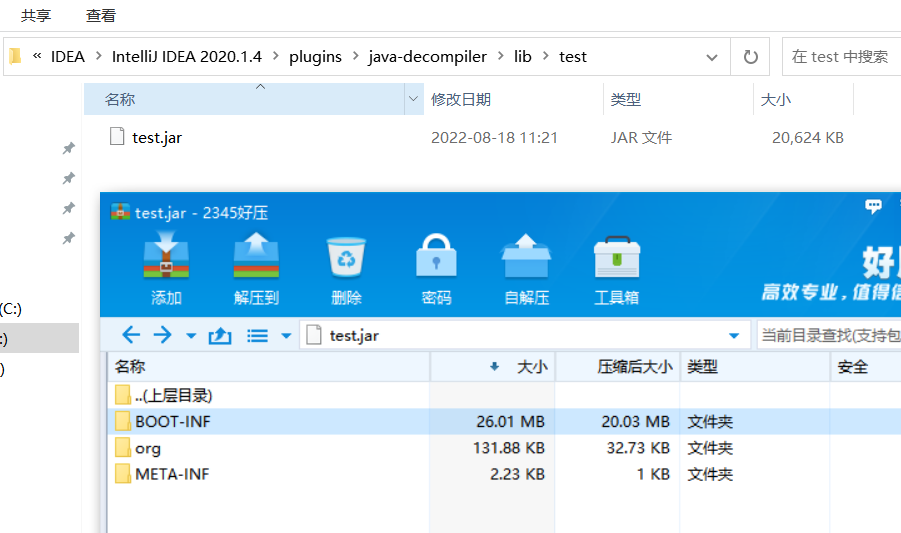This screenshot has width=901, height=533.
Task: Open the 共享 ribbon tab in Explorer
Action: [36, 16]
